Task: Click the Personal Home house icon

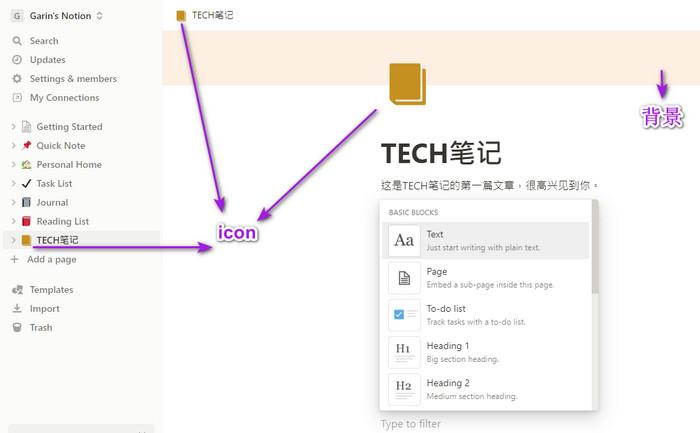Action: coord(26,165)
